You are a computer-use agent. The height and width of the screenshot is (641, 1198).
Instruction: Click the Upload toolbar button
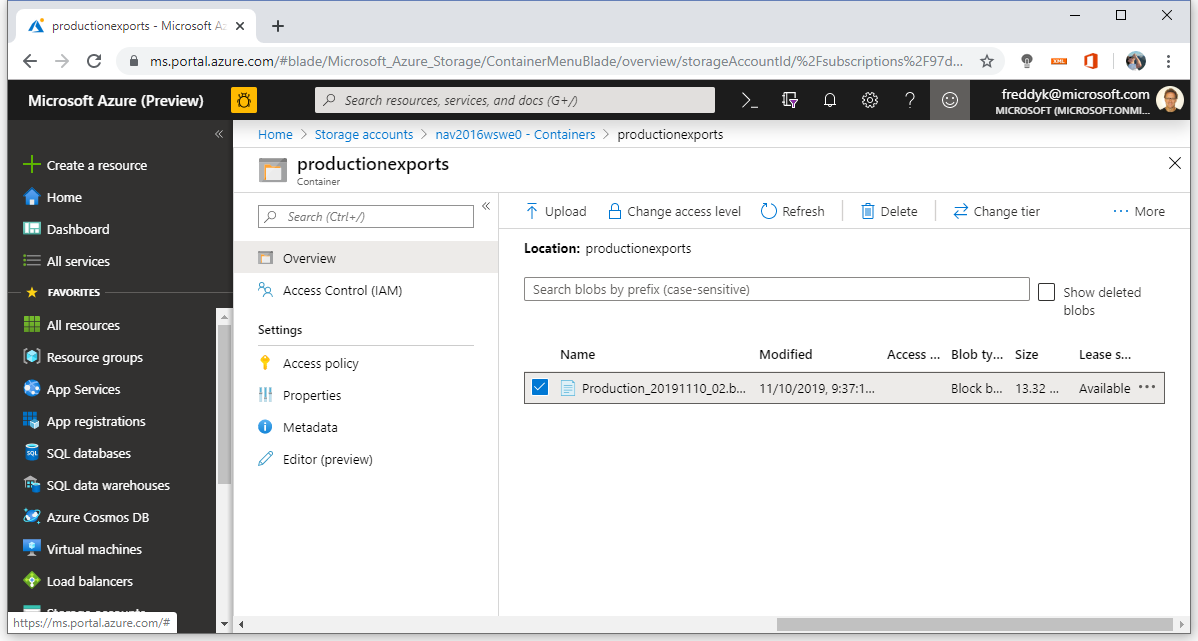tap(555, 212)
